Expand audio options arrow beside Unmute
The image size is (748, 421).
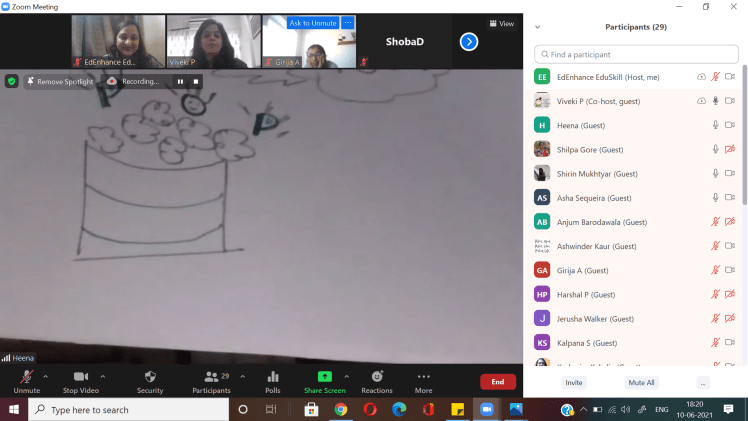(x=46, y=376)
